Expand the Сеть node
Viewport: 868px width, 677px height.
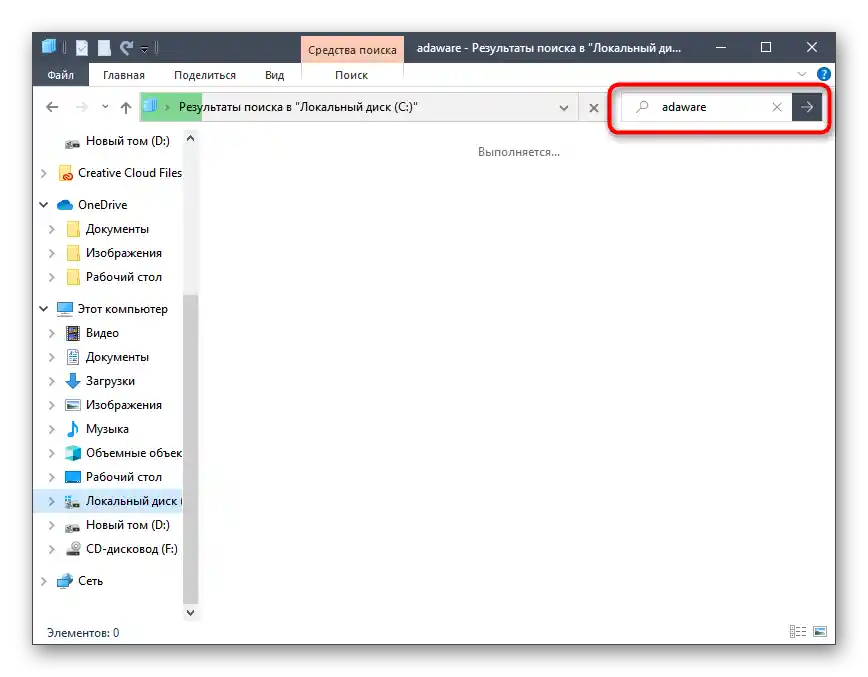pos(44,581)
